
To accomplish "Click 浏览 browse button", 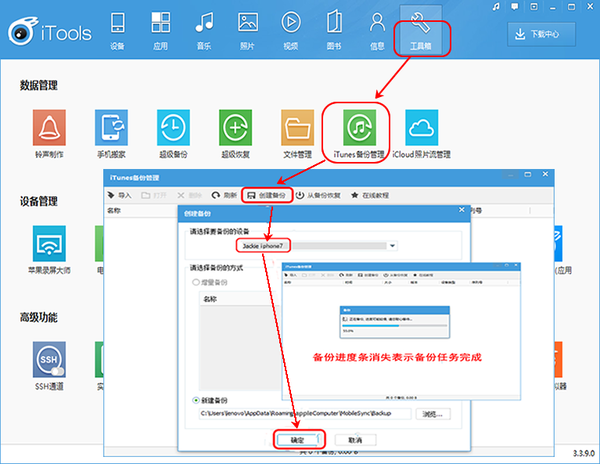I will (433, 414).
